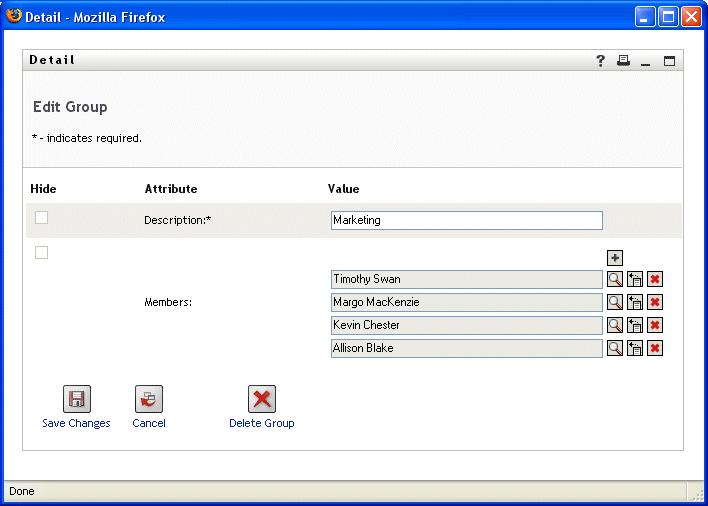Check the Hide box for Members
This screenshot has height=506, width=708.
tap(42, 252)
